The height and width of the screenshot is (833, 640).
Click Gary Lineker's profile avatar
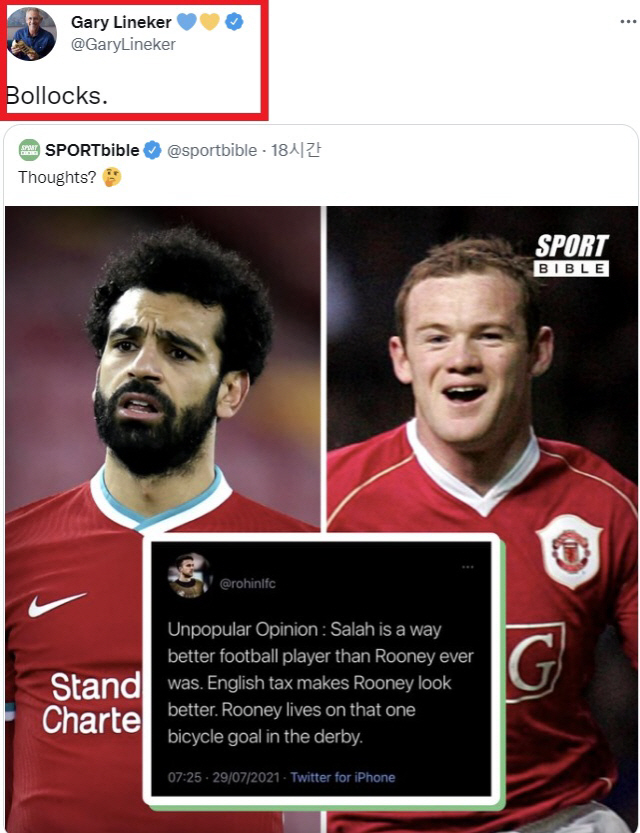(x=31, y=35)
